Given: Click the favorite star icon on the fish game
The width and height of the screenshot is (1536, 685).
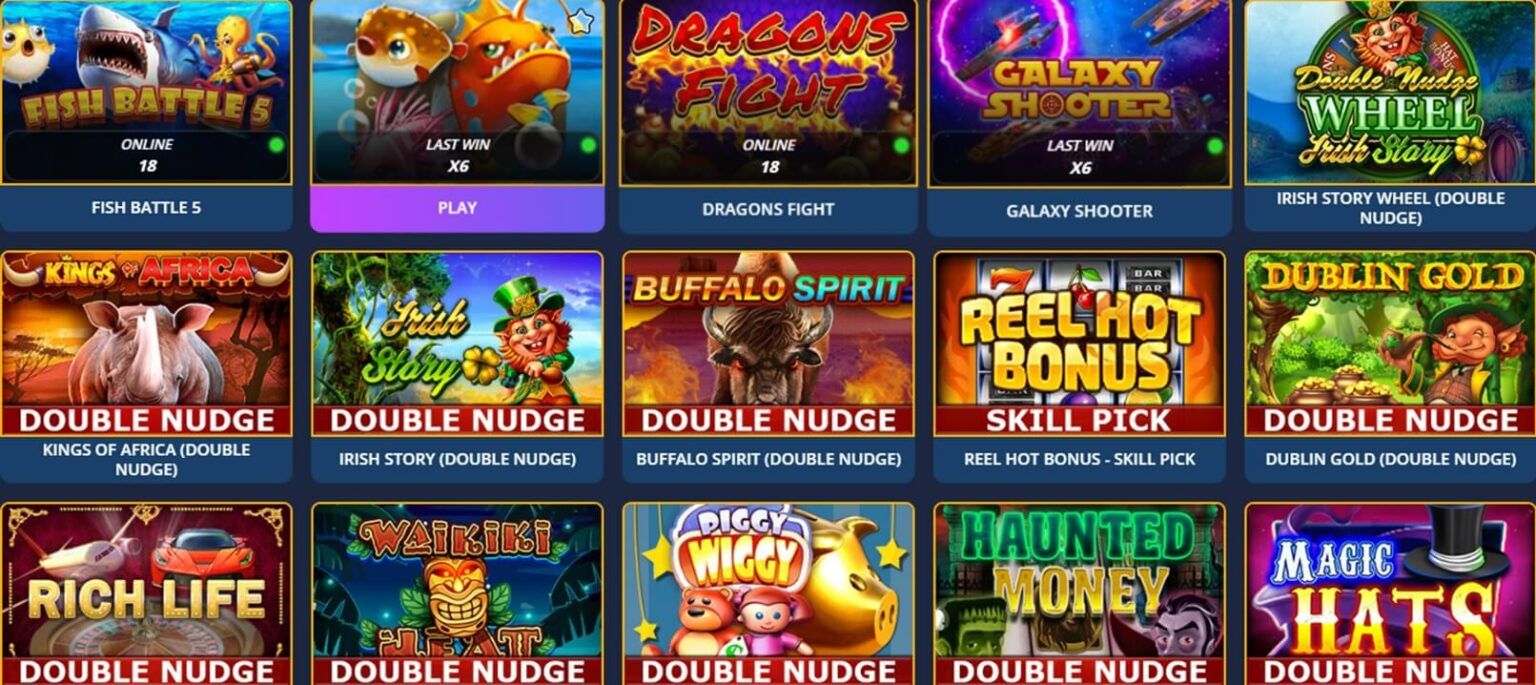Looking at the screenshot, I should tap(581, 20).
